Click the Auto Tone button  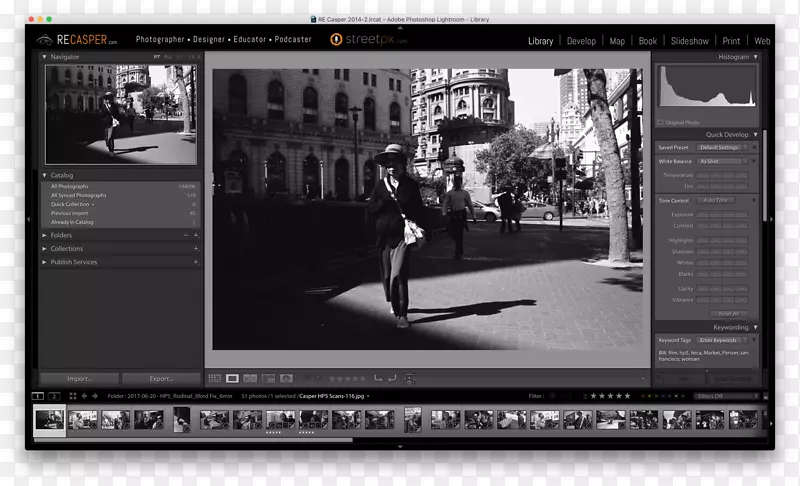coord(715,200)
